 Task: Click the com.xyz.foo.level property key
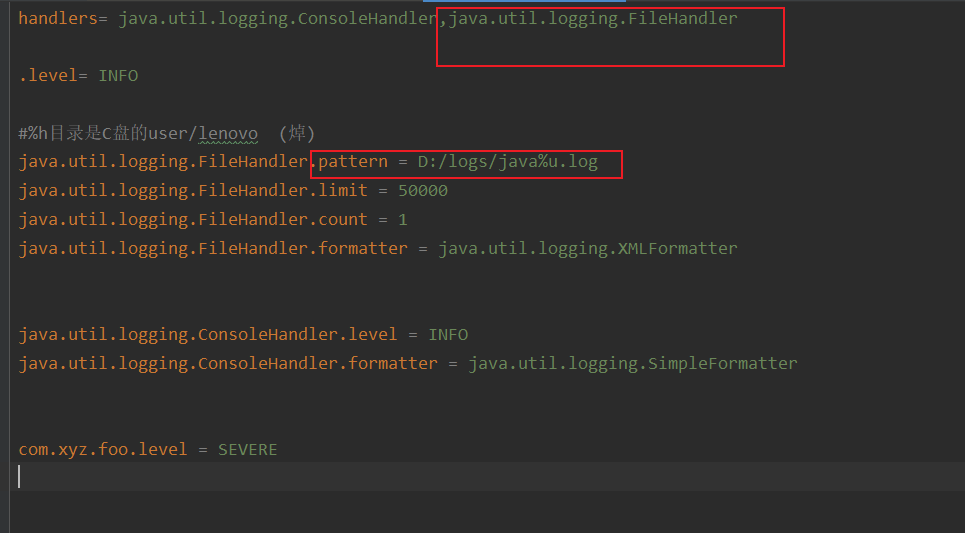click(x=103, y=450)
